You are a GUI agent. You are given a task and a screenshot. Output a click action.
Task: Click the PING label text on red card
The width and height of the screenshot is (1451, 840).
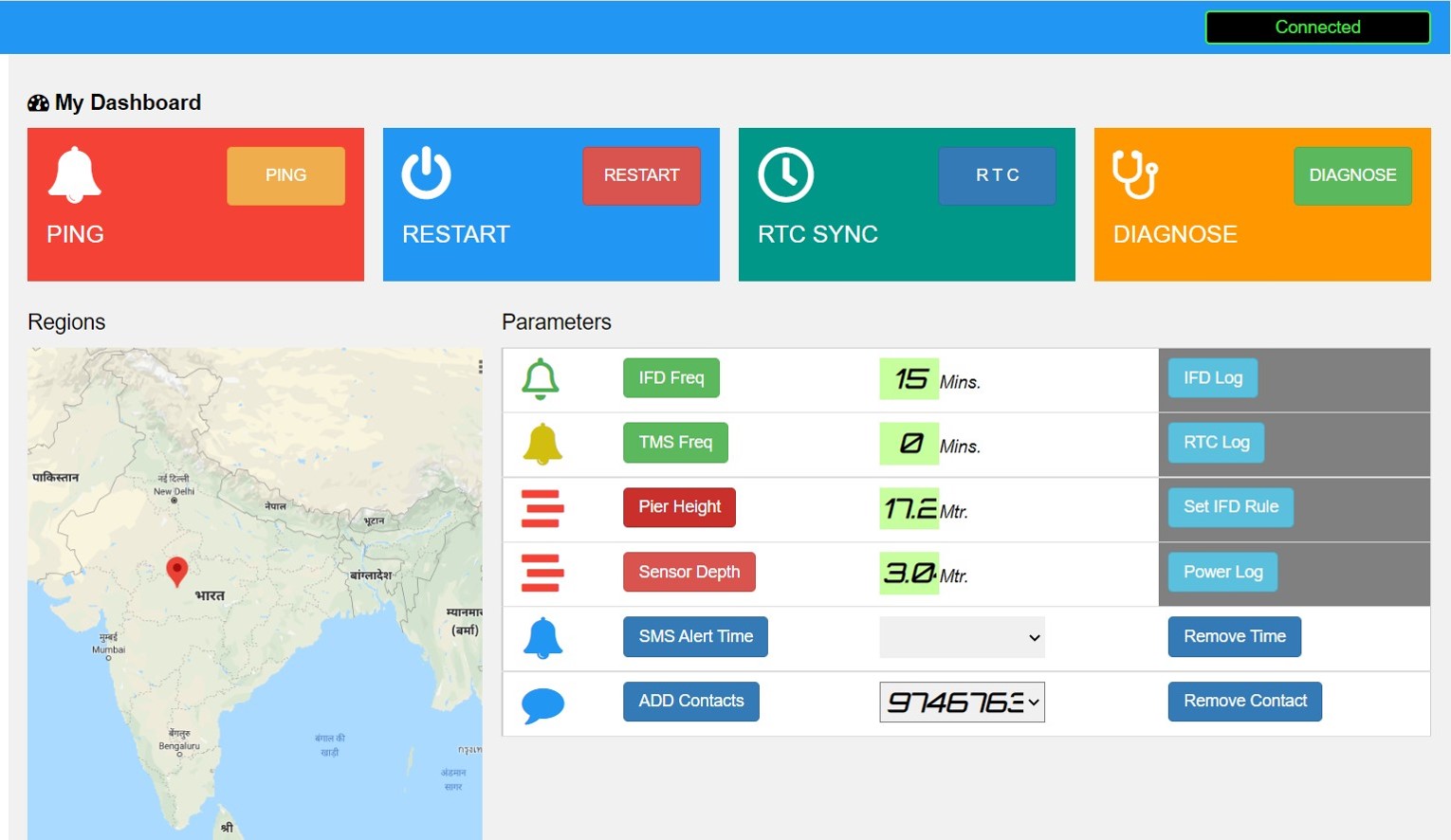pos(75,234)
